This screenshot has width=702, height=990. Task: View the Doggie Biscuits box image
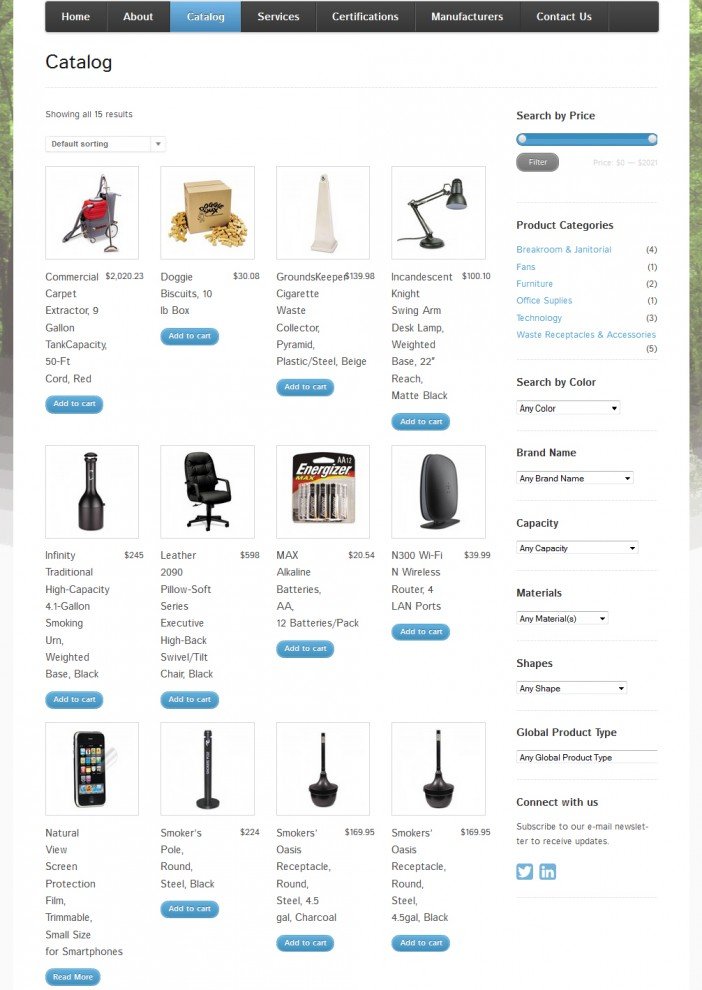(207, 213)
